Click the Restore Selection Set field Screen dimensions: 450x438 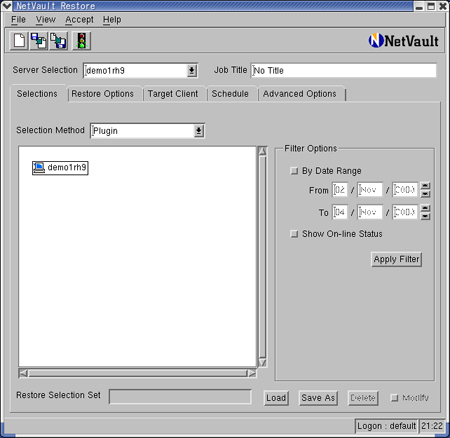coord(180,397)
